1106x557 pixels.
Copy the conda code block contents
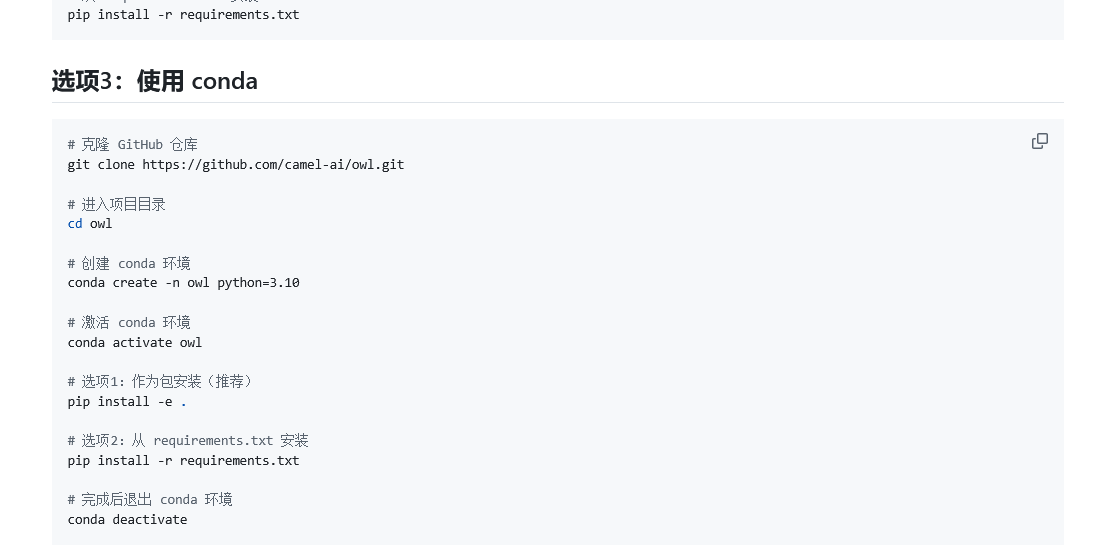tap(1040, 141)
